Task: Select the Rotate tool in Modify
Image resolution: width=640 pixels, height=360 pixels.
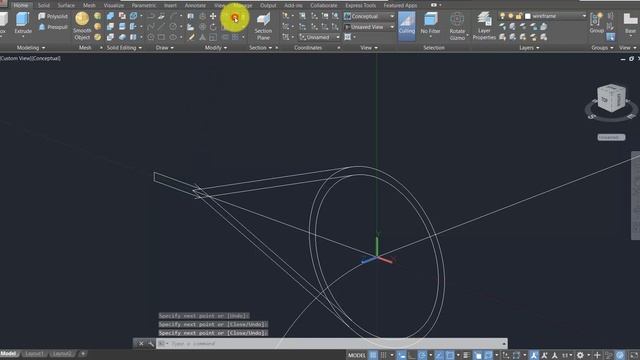Action: click(x=213, y=27)
